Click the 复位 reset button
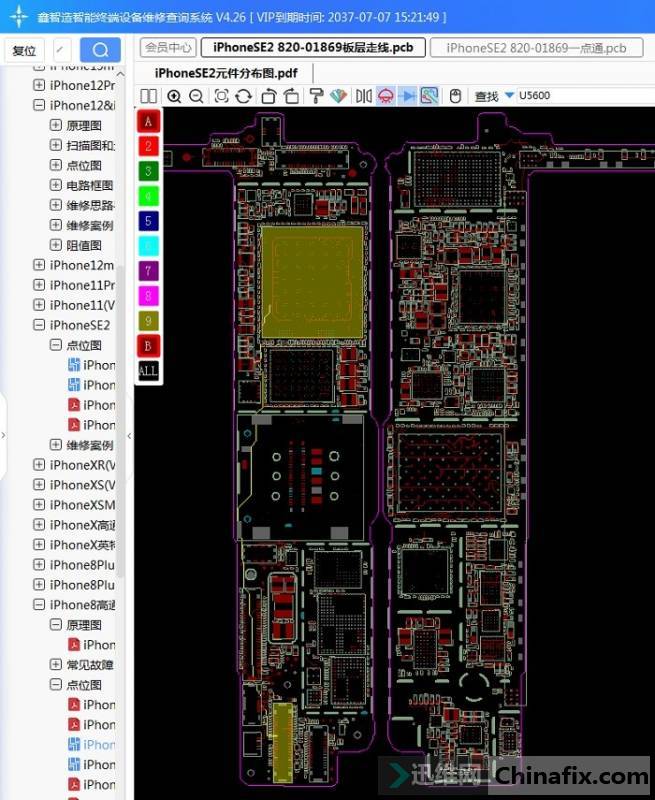 click(24, 50)
